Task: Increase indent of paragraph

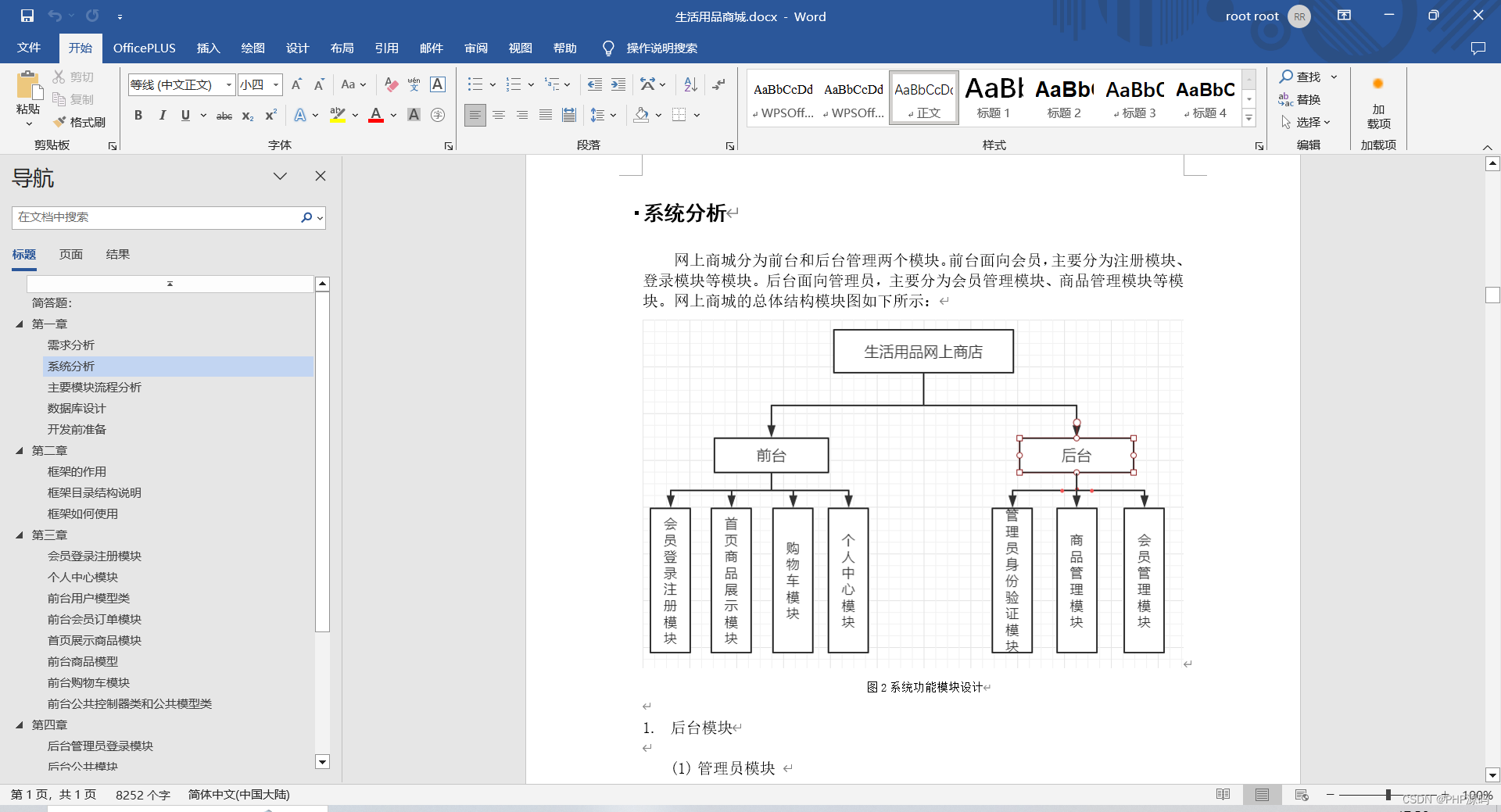Action: click(618, 84)
